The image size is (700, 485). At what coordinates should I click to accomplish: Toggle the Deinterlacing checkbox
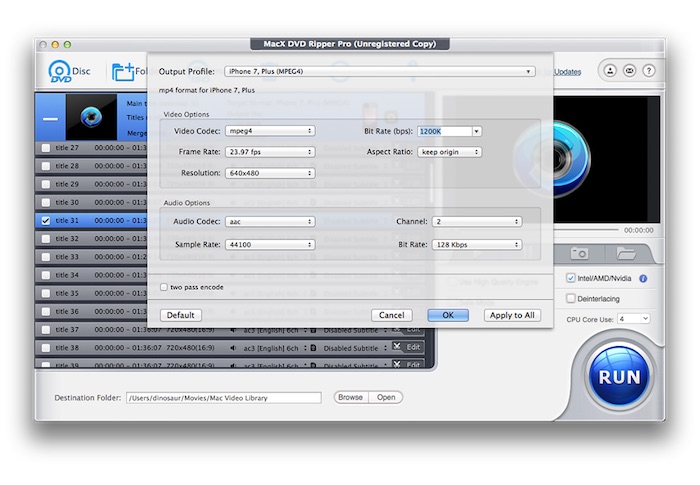coord(570,298)
